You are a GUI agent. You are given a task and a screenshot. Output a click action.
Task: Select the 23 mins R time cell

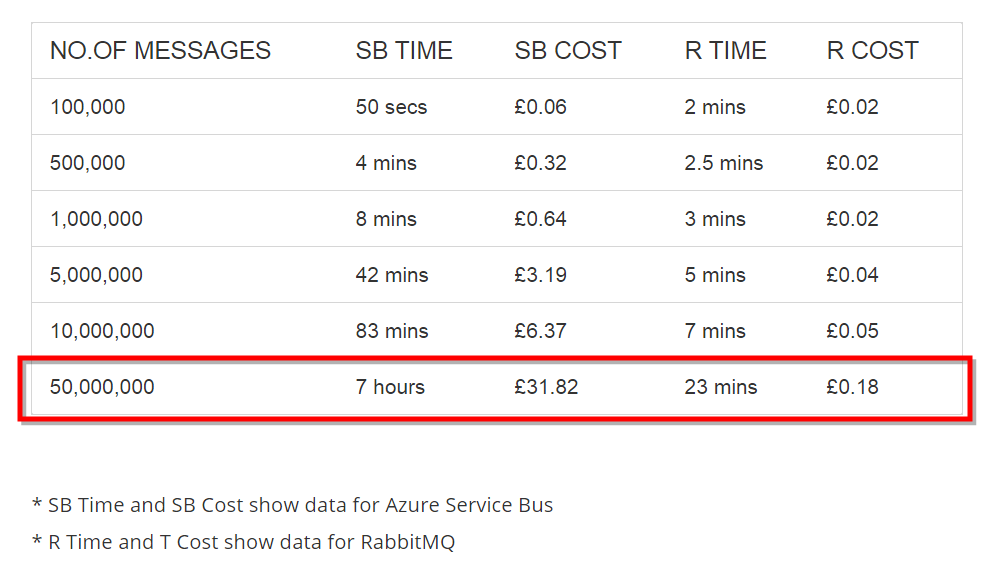click(x=721, y=387)
